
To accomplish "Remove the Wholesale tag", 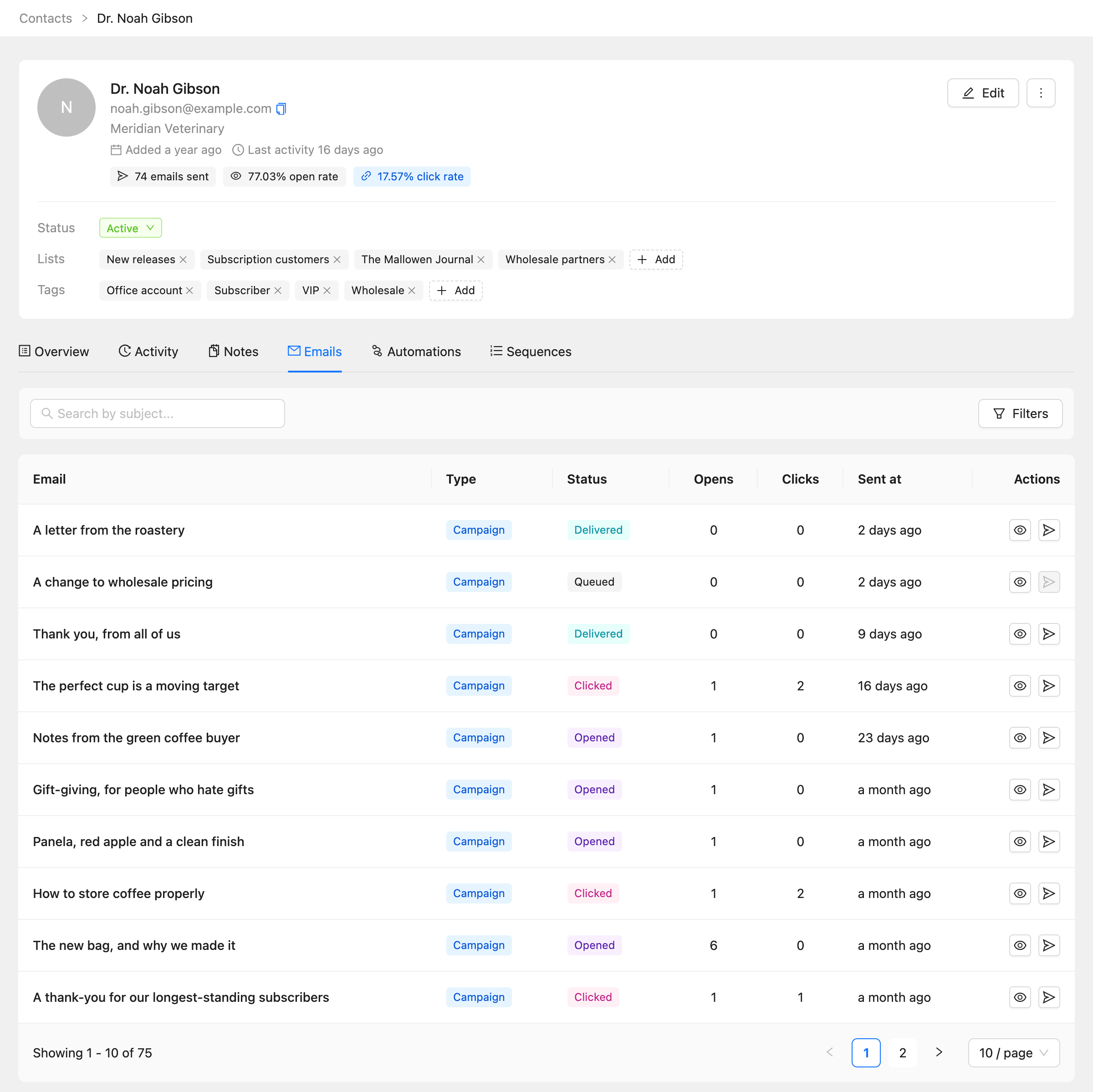I will click(x=412, y=291).
